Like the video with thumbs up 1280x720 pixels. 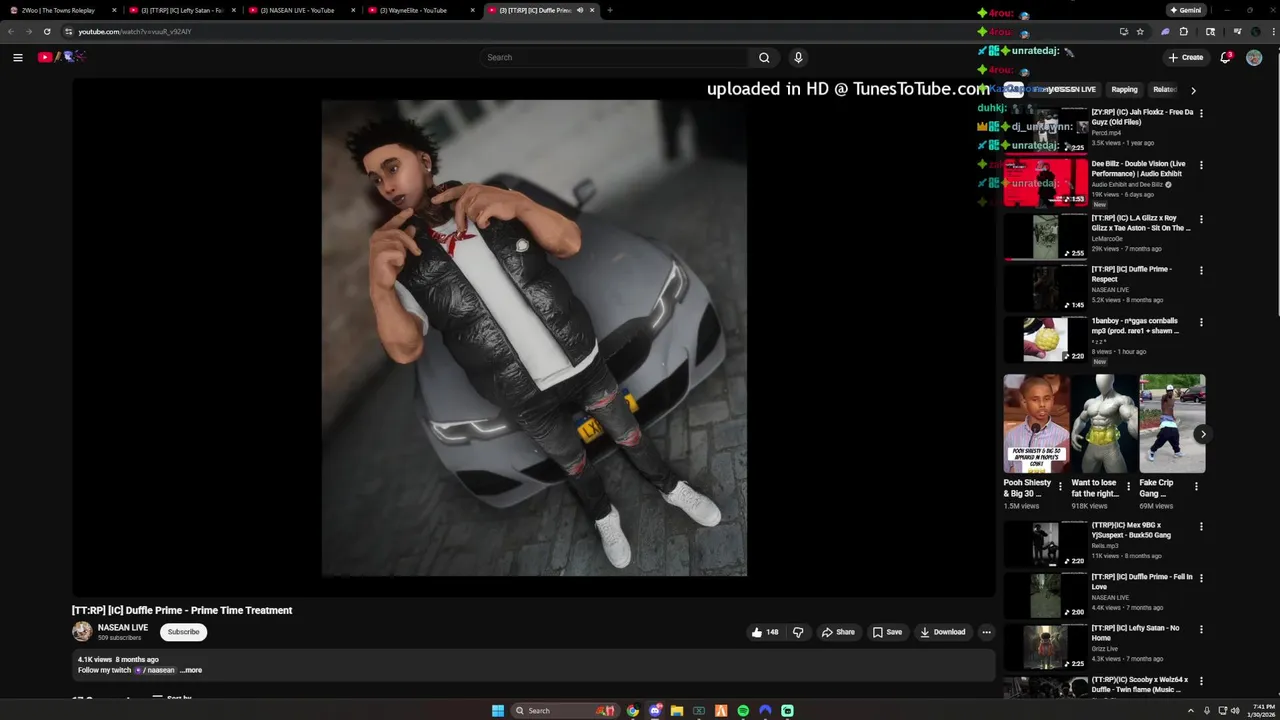[765, 632]
